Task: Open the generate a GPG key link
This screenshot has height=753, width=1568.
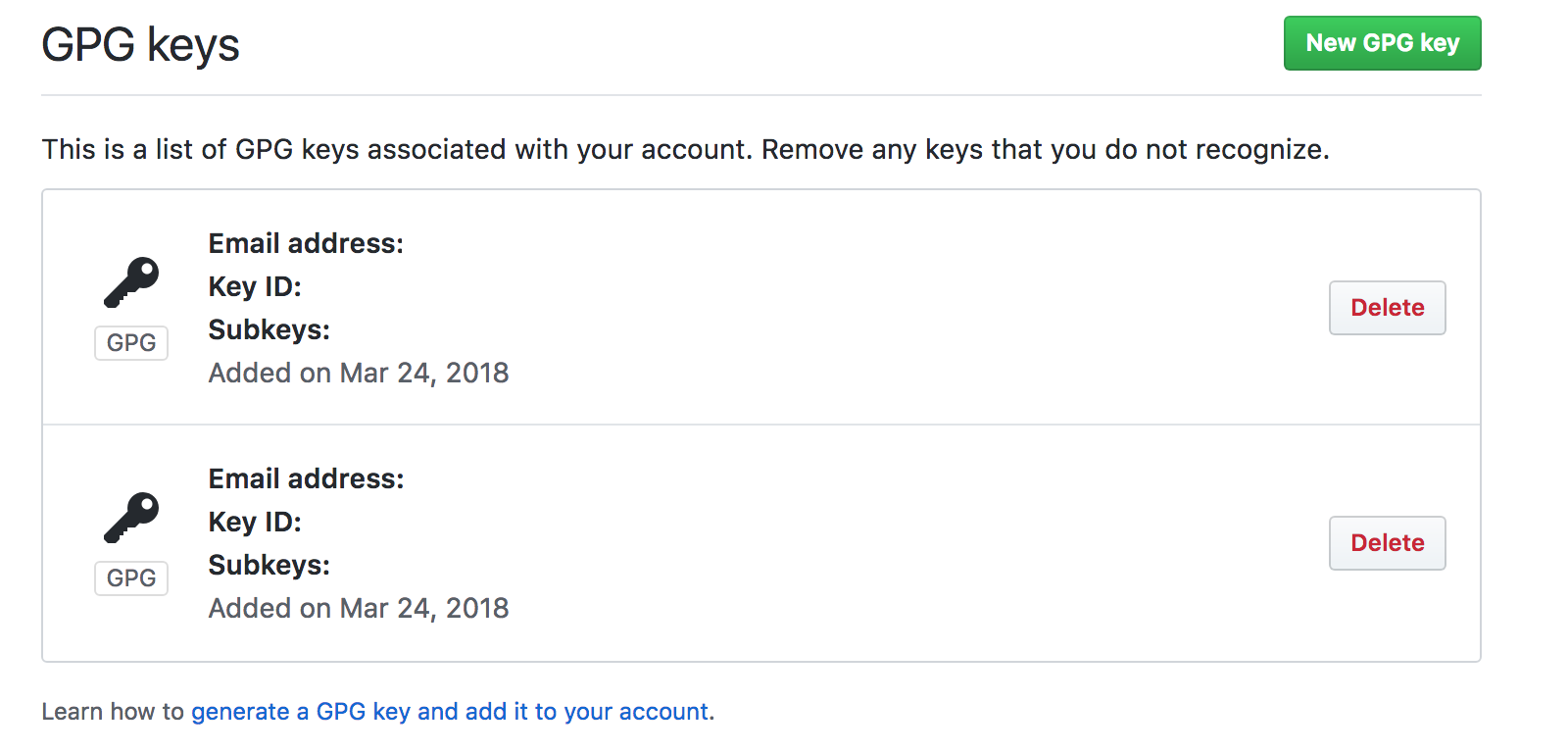Action: (x=449, y=712)
